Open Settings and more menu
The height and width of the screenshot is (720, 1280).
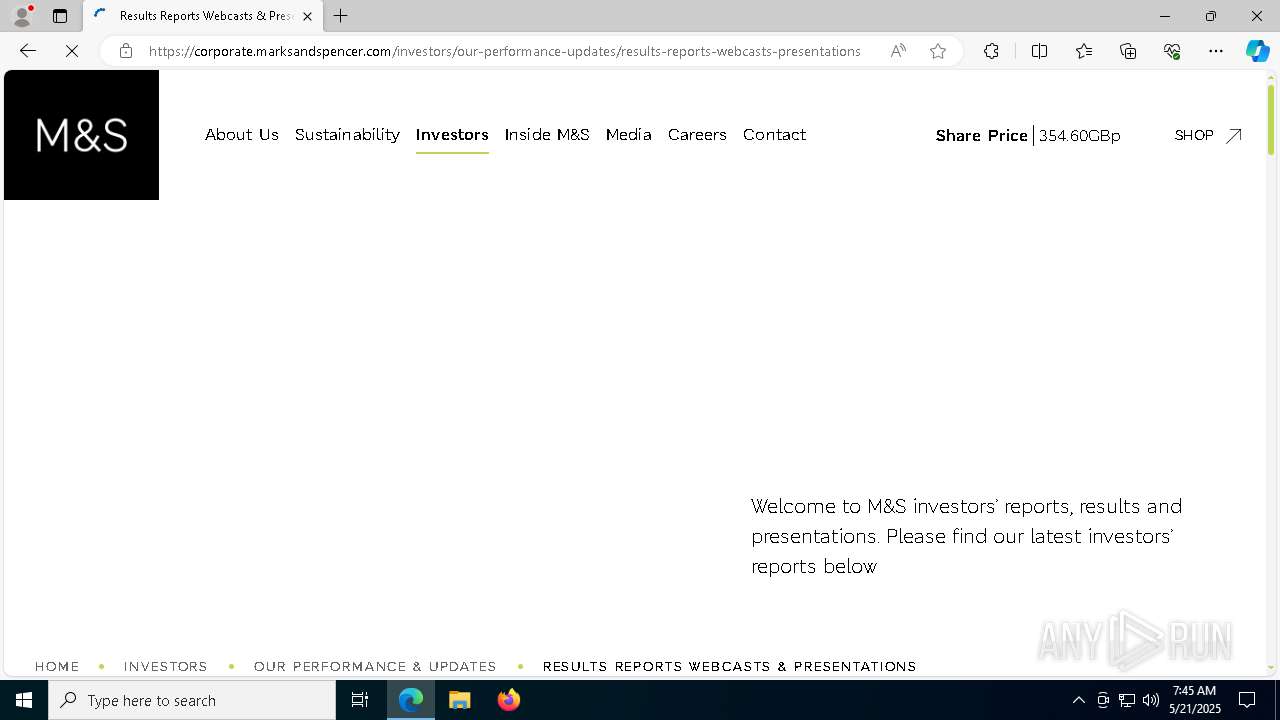[1216, 51]
